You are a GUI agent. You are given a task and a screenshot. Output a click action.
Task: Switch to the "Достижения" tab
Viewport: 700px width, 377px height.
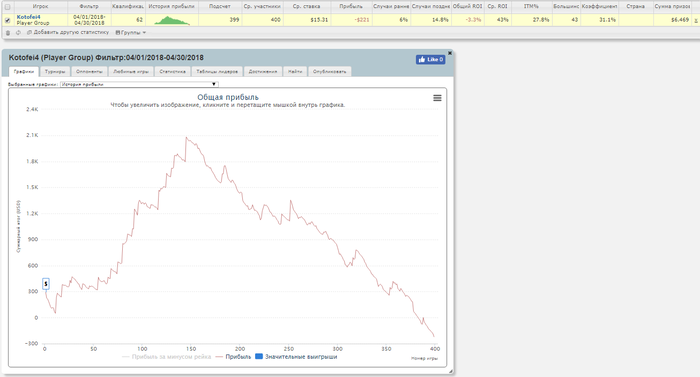262,71
